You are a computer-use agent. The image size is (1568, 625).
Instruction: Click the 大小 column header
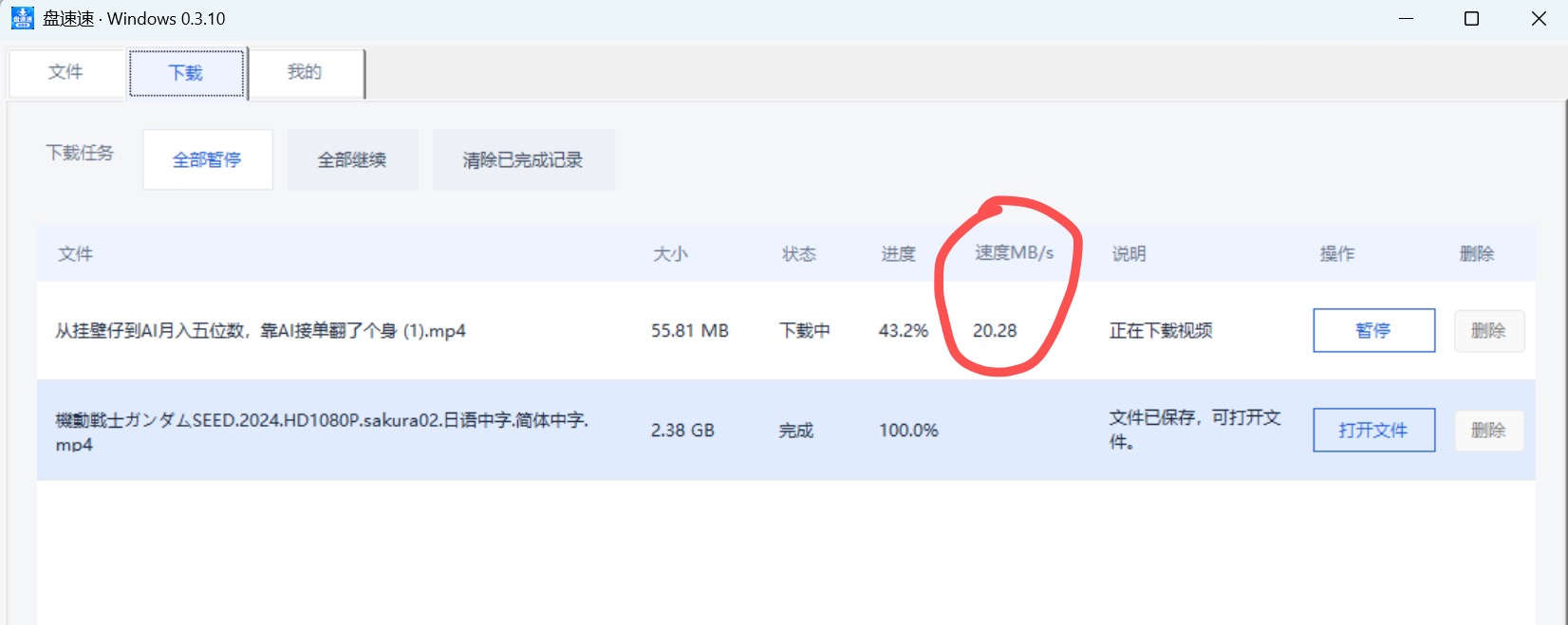(670, 253)
